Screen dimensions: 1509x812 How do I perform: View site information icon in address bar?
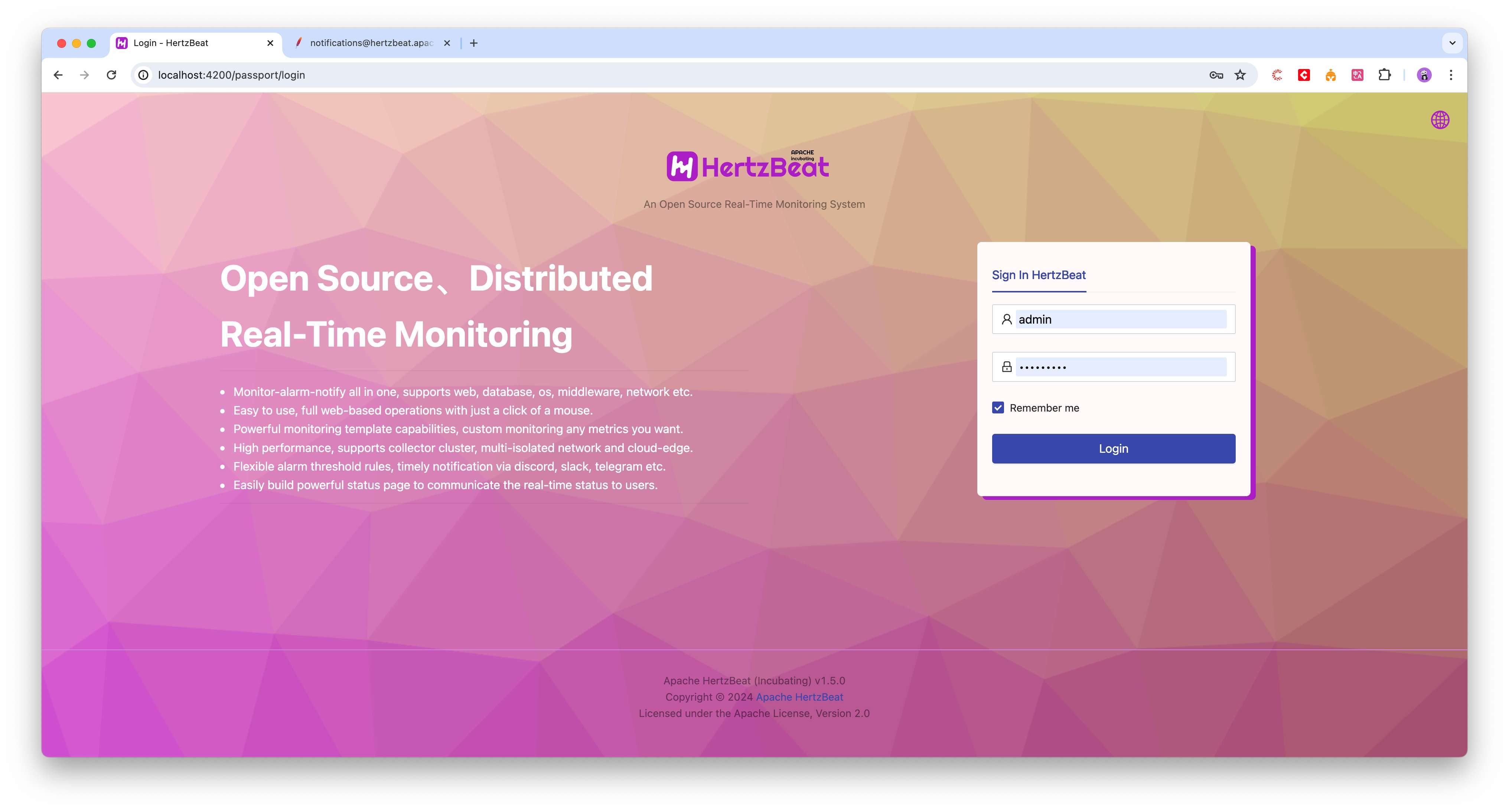click(x=144, y=75)
